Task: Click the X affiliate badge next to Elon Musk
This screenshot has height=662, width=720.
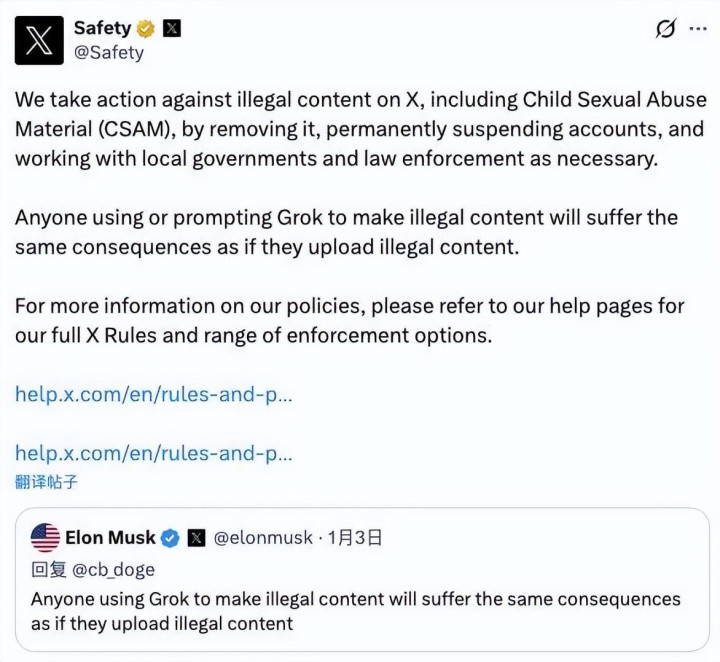Action: (x=197, y=538)
